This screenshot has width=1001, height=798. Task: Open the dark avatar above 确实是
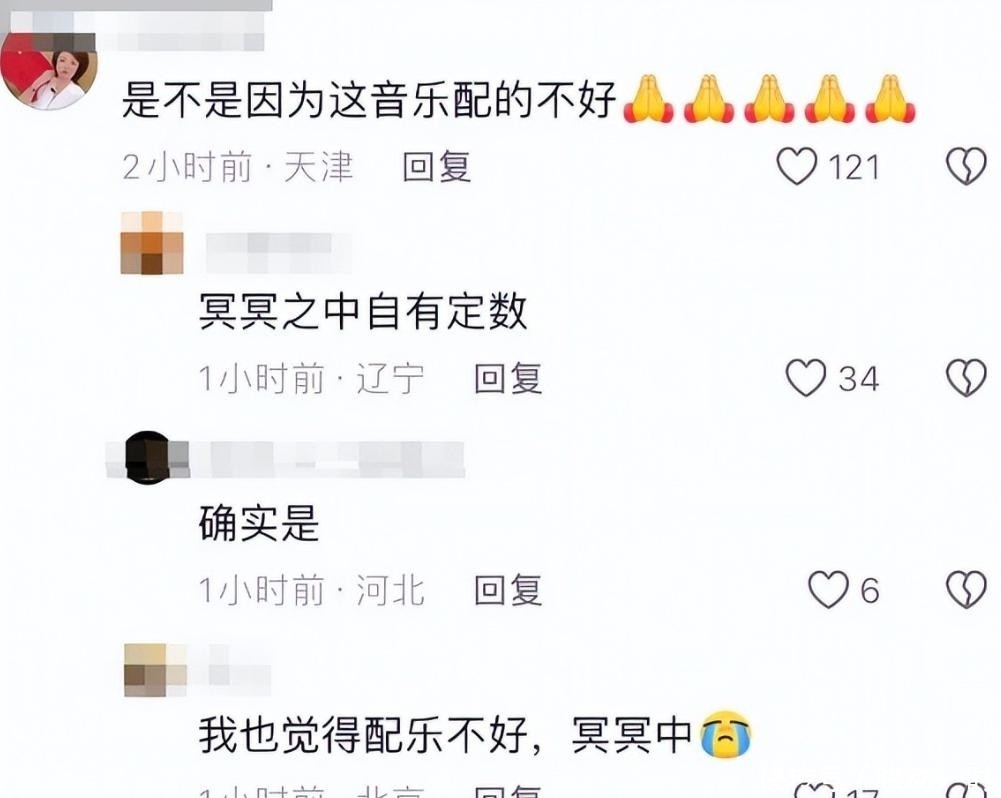pyautogui.click(x=148, y=457)
